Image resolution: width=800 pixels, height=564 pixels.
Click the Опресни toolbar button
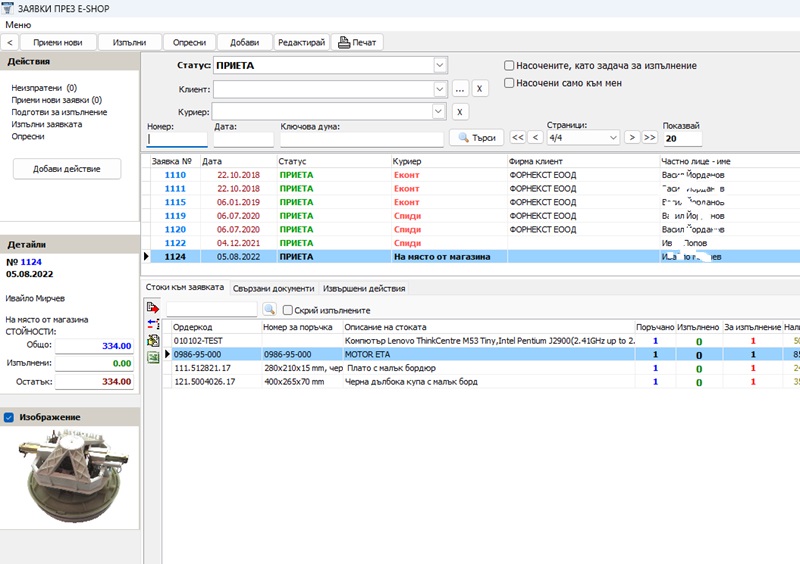click(x=189, y=42)
